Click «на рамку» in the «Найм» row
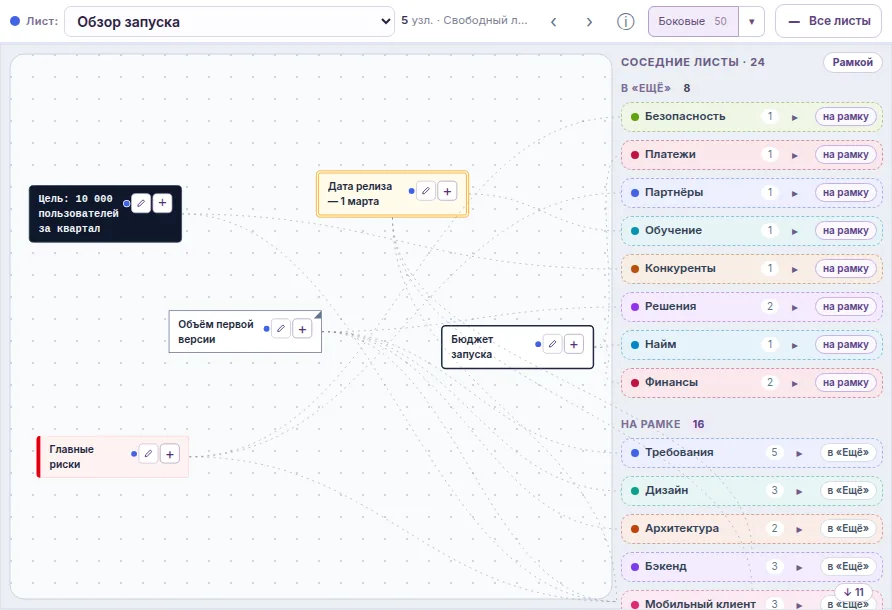This screenshot has height=610, width=892. tap(846, 345)
